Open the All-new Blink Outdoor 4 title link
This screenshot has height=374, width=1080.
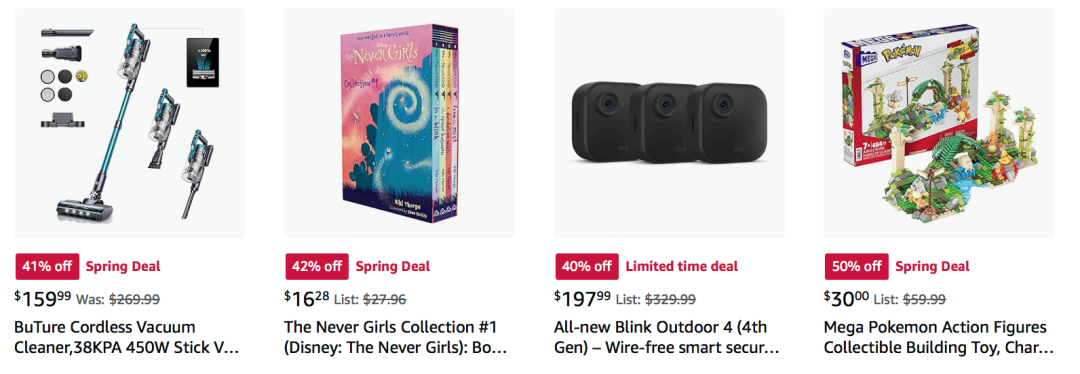point(667,337)
